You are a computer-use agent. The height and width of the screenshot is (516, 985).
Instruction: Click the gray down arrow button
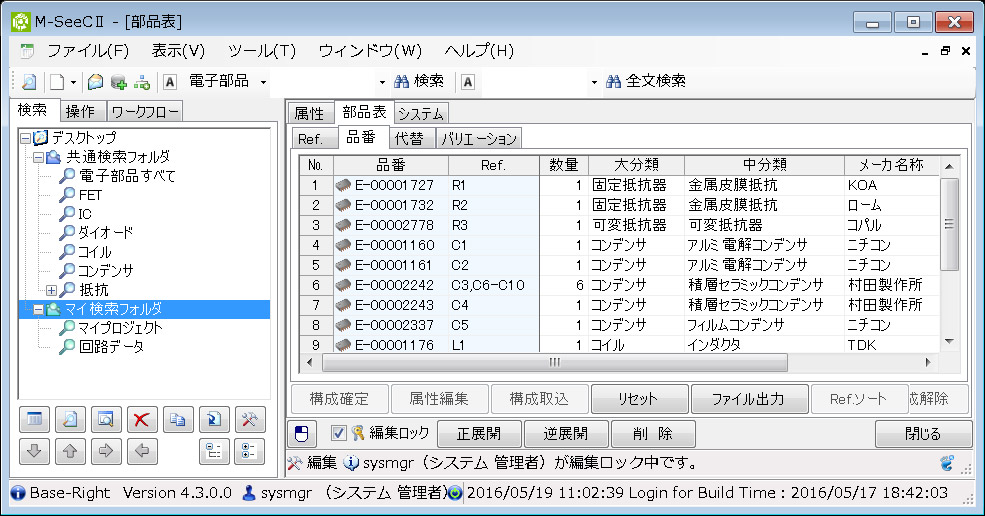pyautogui.click(x=35, y=451)
